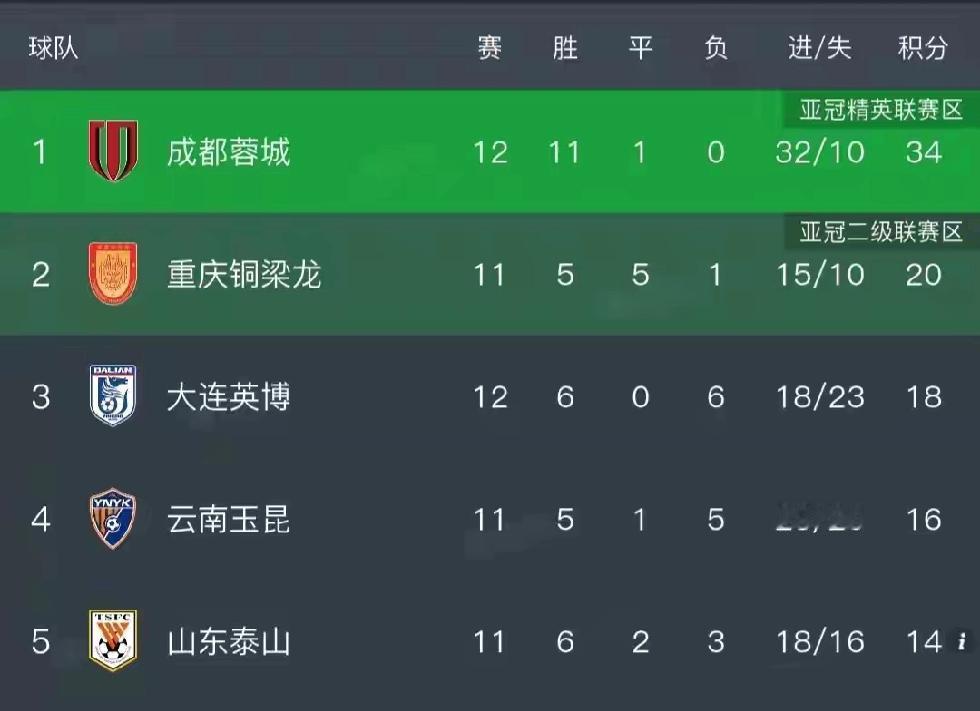Click the TSFC Shandong Taishan emblem
Screen dimensions: 980x711
pos(113,640)
